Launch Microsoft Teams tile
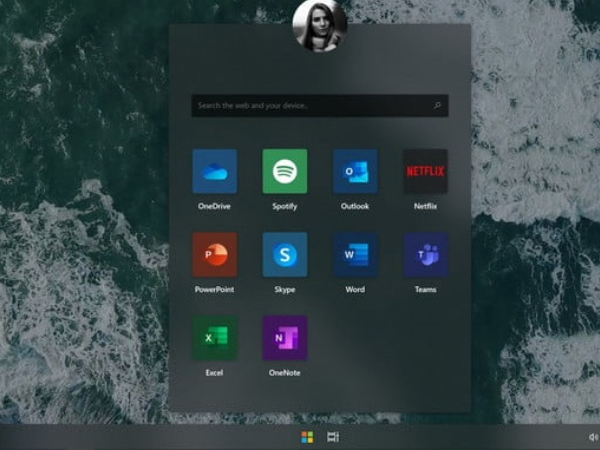 pyautogui.click(x=426, y=254)
